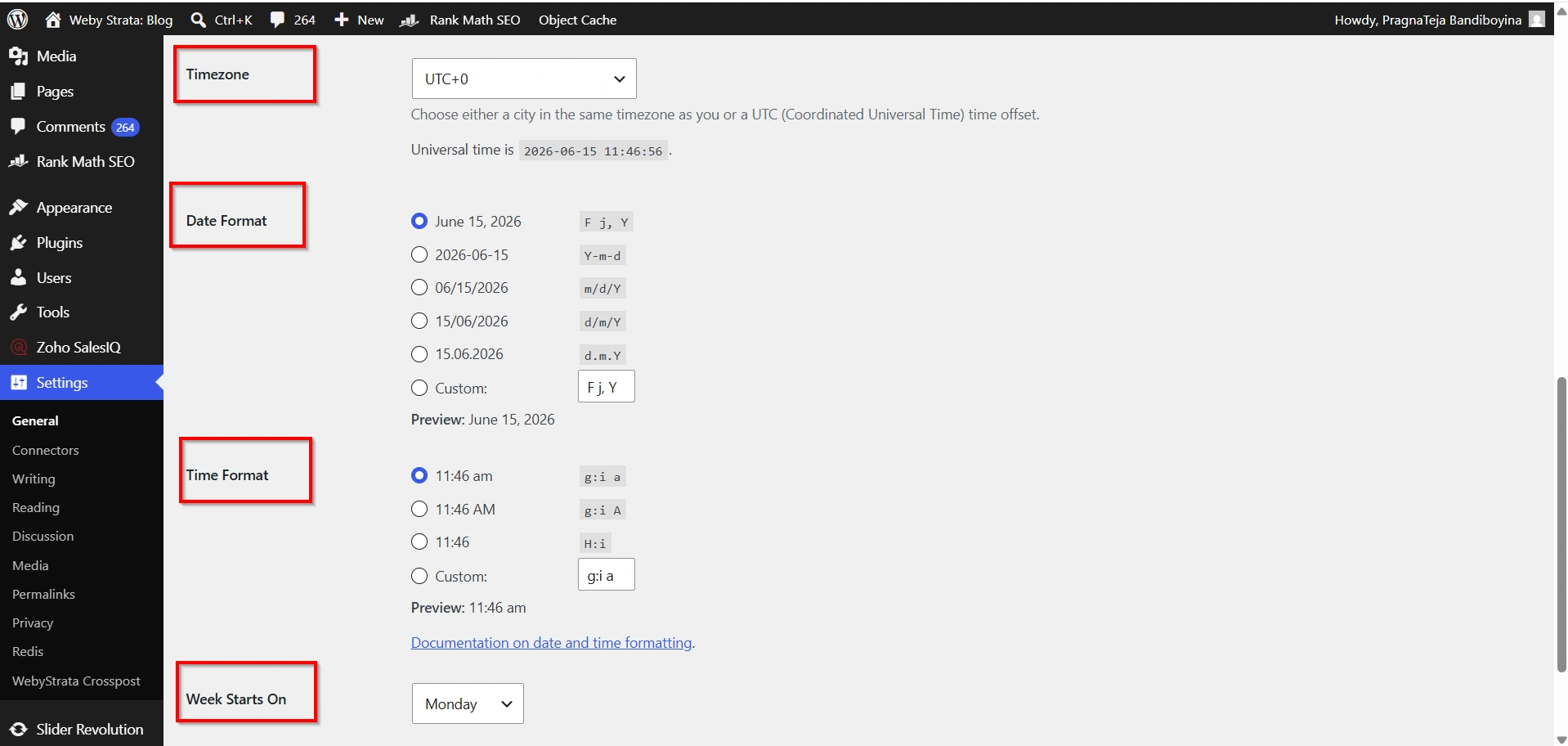Image resolution: width=1568 pixels, height=746 pixels.
Task: Click the Tools wrench icon
Action: [x=18, y=312]
